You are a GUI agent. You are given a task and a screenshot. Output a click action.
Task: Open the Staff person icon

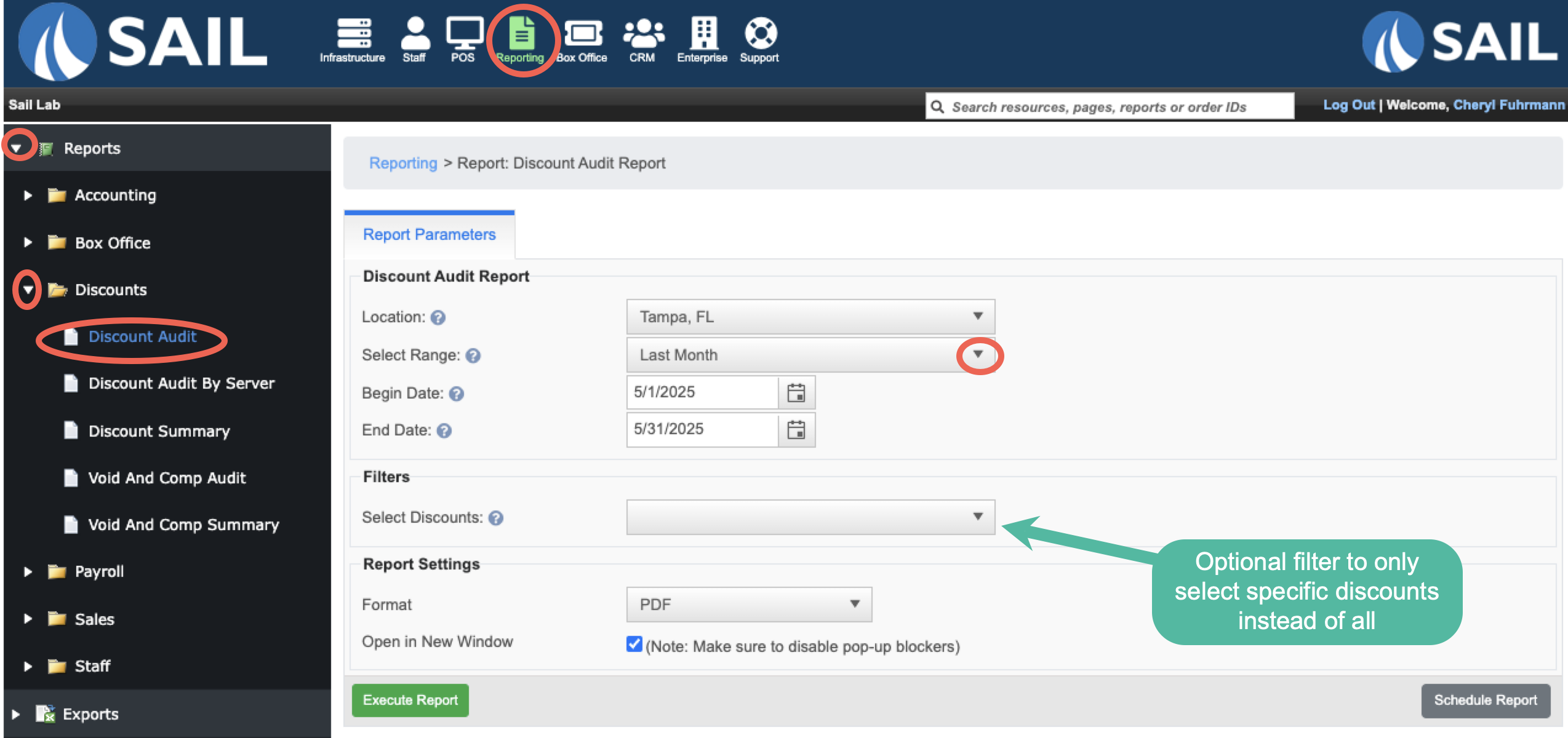tap(415, 33)
